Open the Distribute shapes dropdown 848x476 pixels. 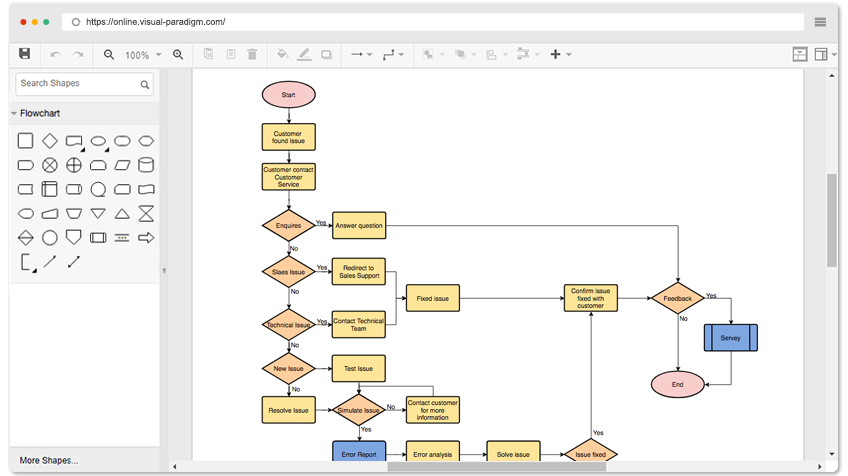[528, 54]
